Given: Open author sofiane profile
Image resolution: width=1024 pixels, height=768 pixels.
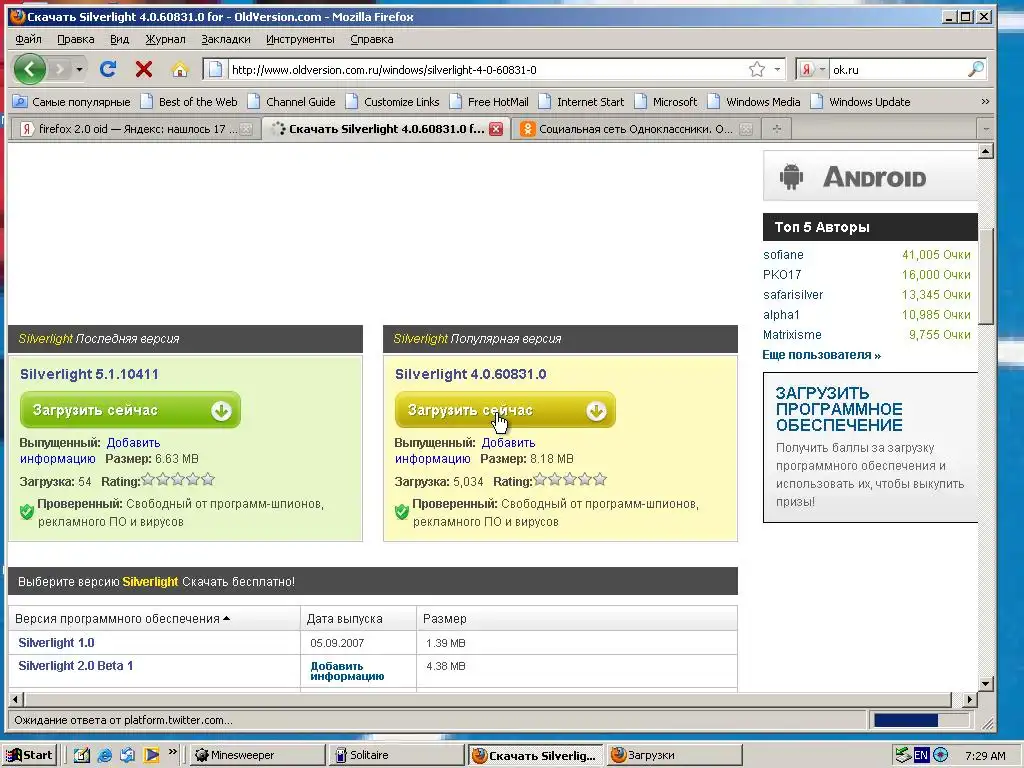Looking at the screenshot, I should coord(783,255).
